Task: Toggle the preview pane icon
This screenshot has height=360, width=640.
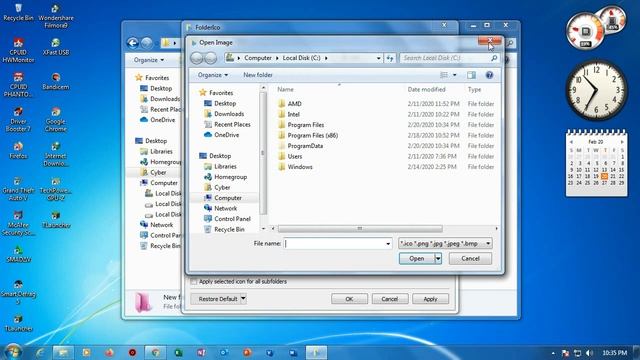Action: [x=471, y=75]
